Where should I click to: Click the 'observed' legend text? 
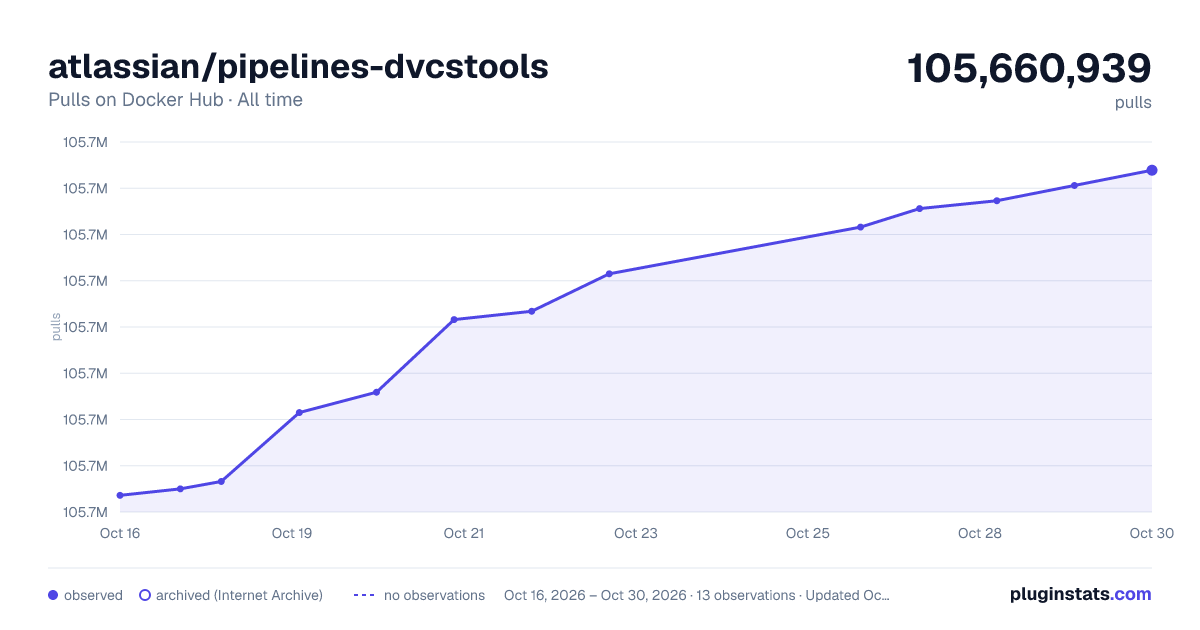(x=93, y=595)
